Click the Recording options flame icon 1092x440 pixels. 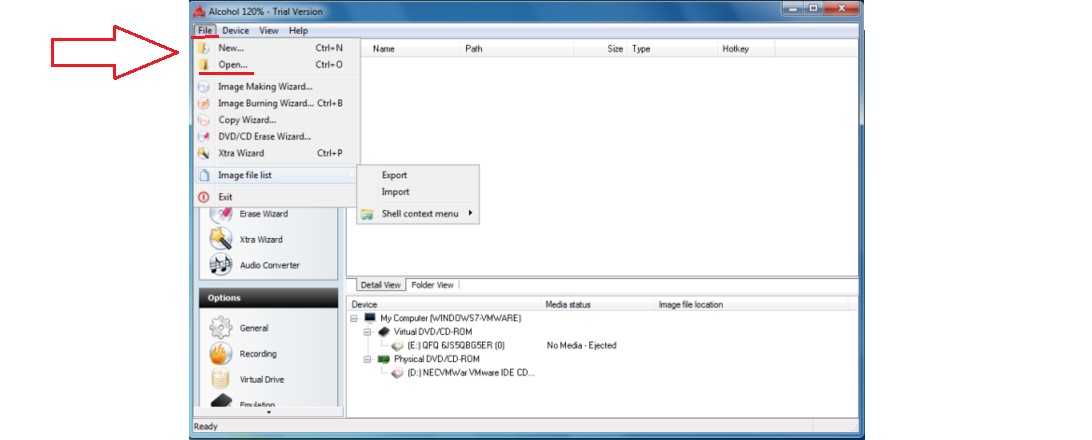pyautogui.click(x=221, y=354)
